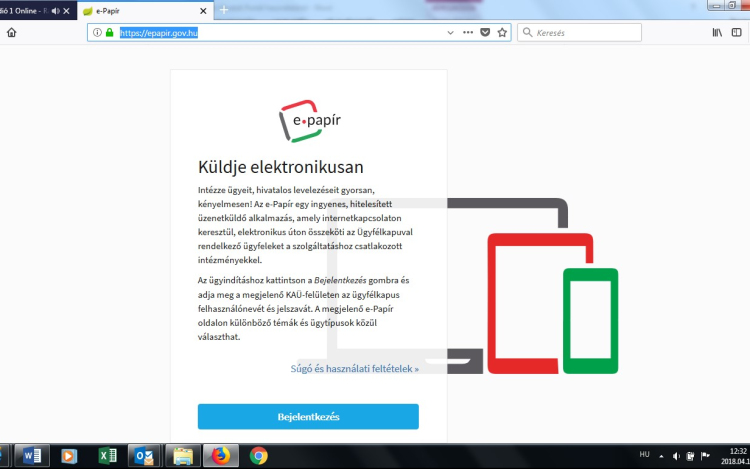Open Outlook from the taskbar
Image resolution: width=750 pixels, height=469 pixels.
click(145, 456)
